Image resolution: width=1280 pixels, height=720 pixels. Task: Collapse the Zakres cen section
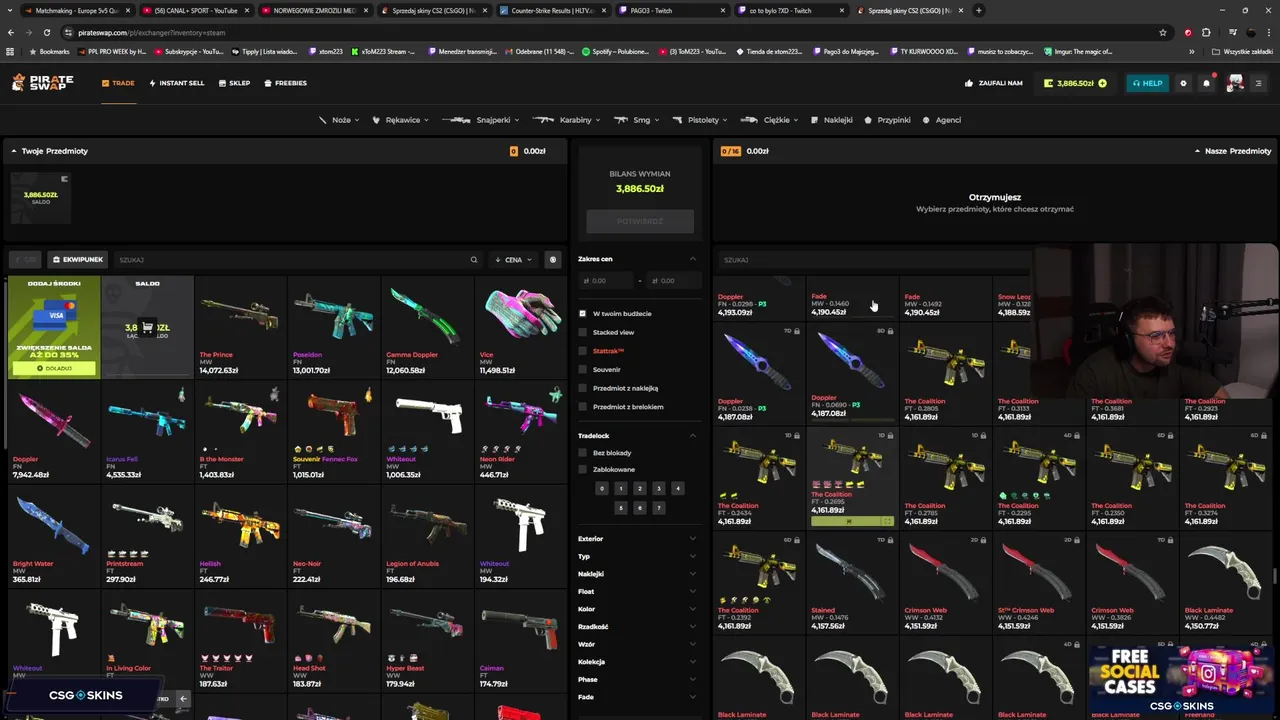pos(692,259)
